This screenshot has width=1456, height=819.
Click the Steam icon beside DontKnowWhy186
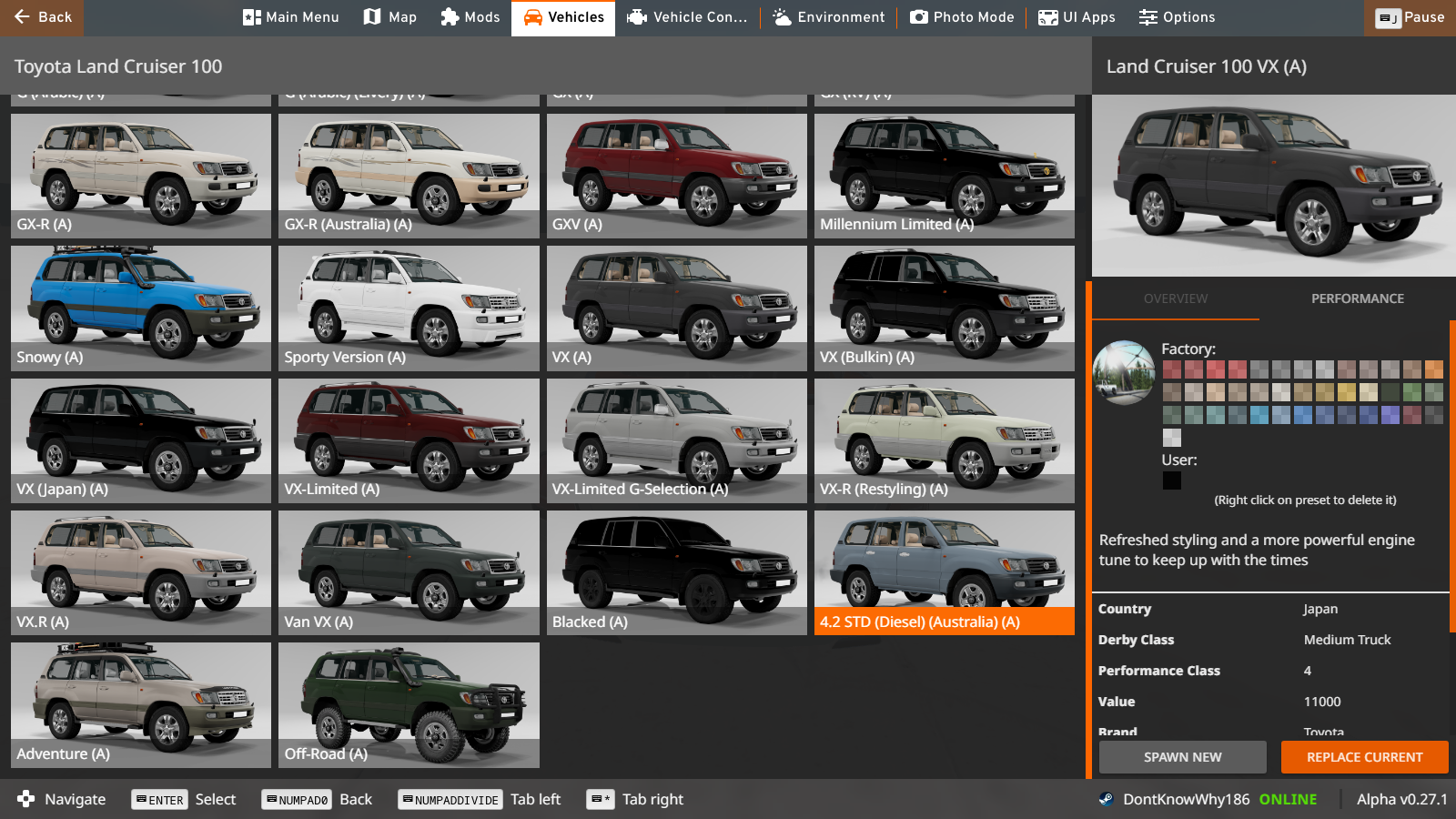(x=1106, y=799)
